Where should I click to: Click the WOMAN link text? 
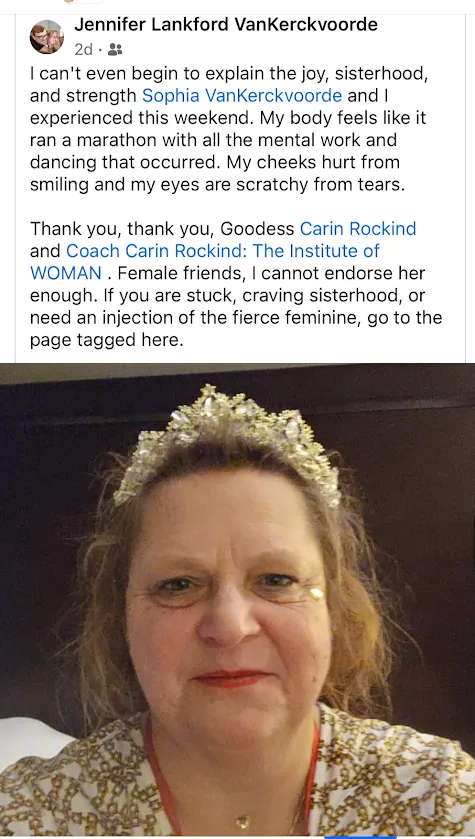click(66, 273)
